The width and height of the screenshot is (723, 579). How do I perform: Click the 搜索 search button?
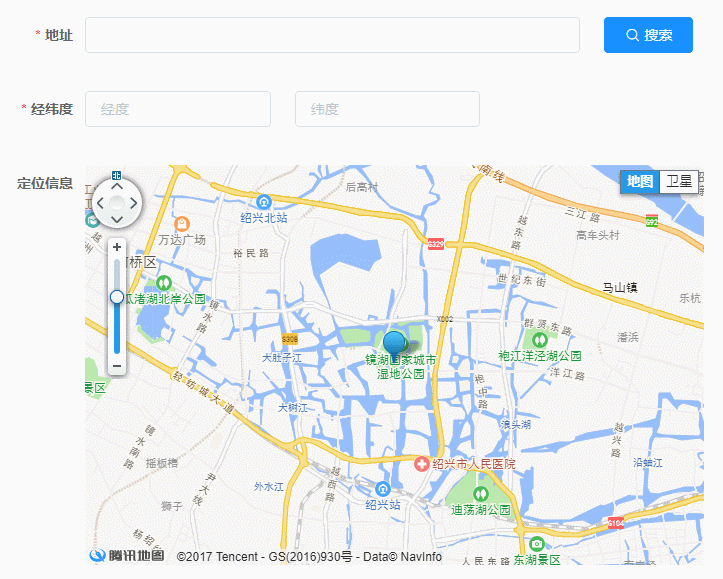tap(648, 35)
